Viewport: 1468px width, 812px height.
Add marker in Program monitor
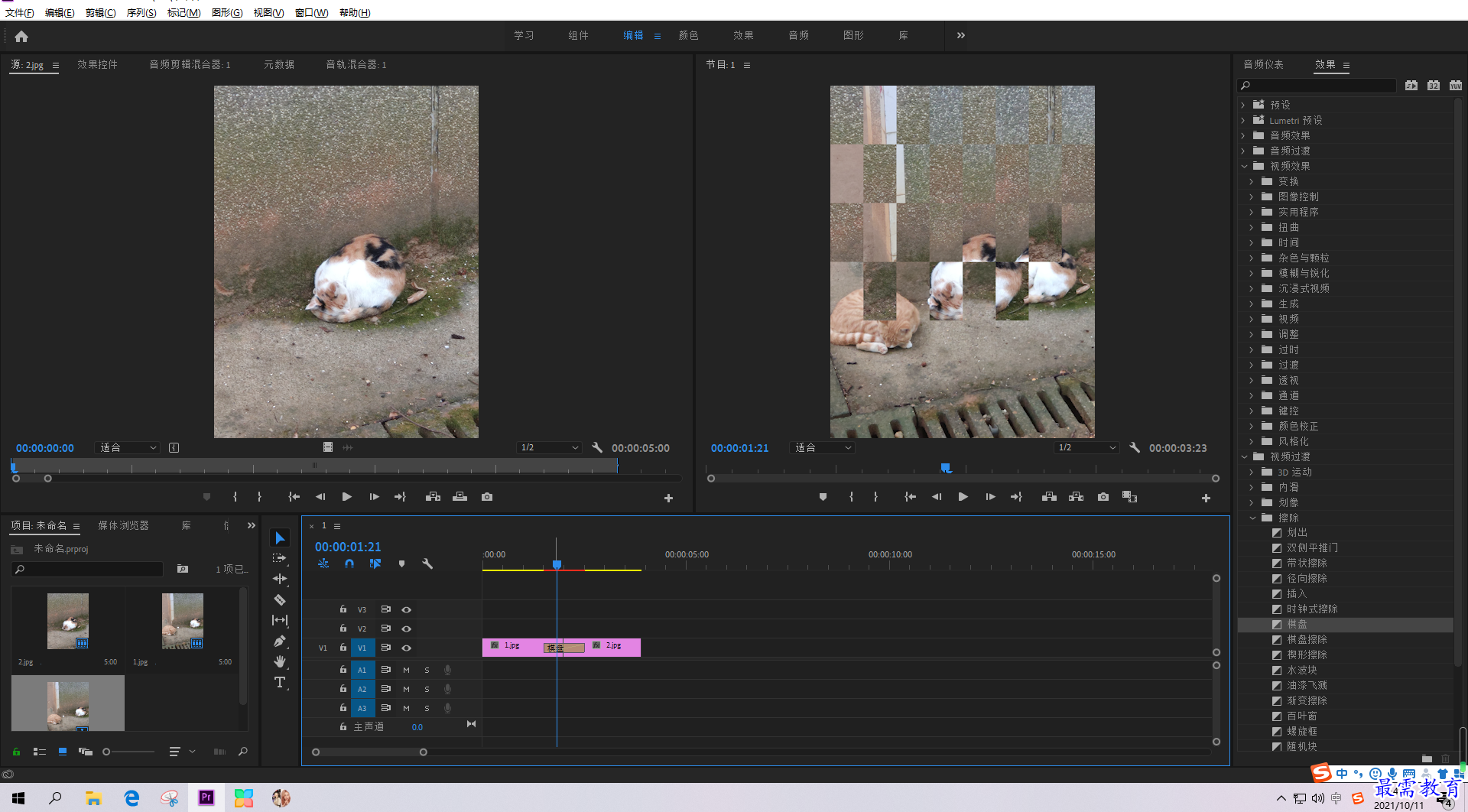tap(823, 497)
